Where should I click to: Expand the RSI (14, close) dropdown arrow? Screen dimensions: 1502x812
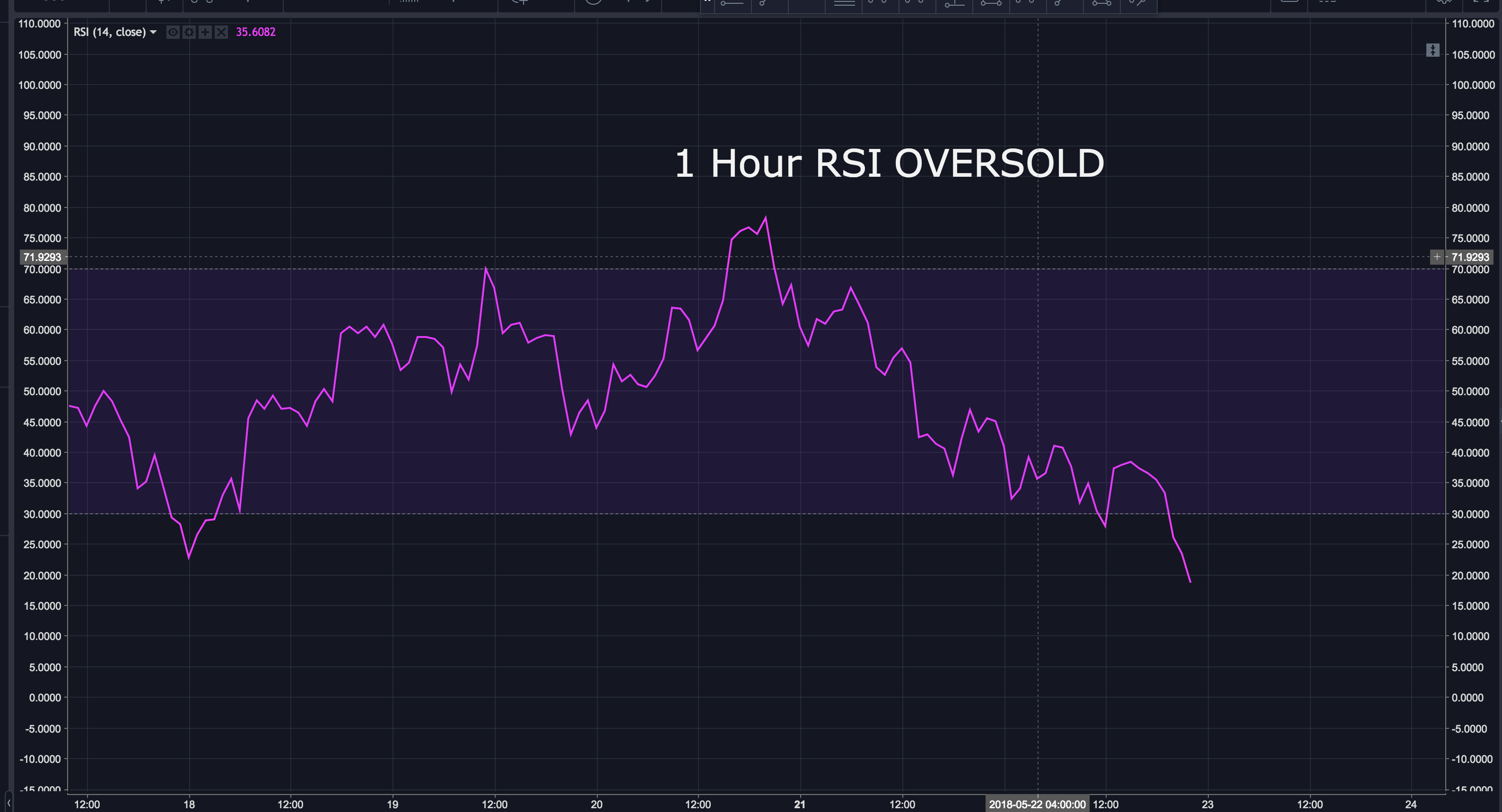pyautogui.click(x=153, y=32)
